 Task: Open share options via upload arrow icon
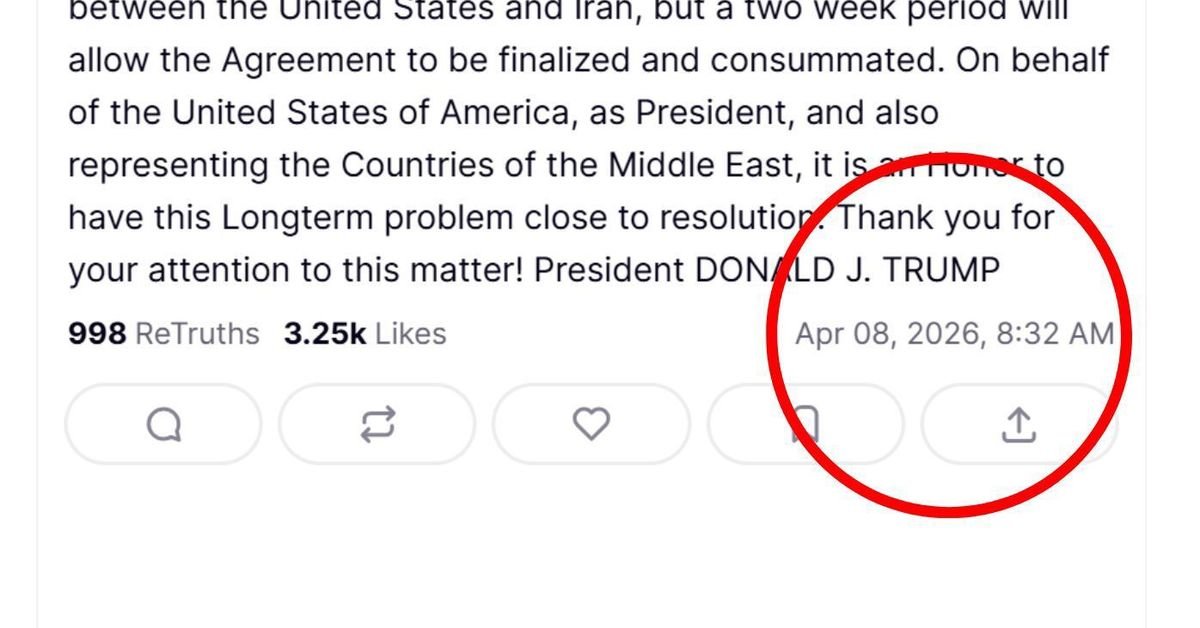(x=1018, y=425)
